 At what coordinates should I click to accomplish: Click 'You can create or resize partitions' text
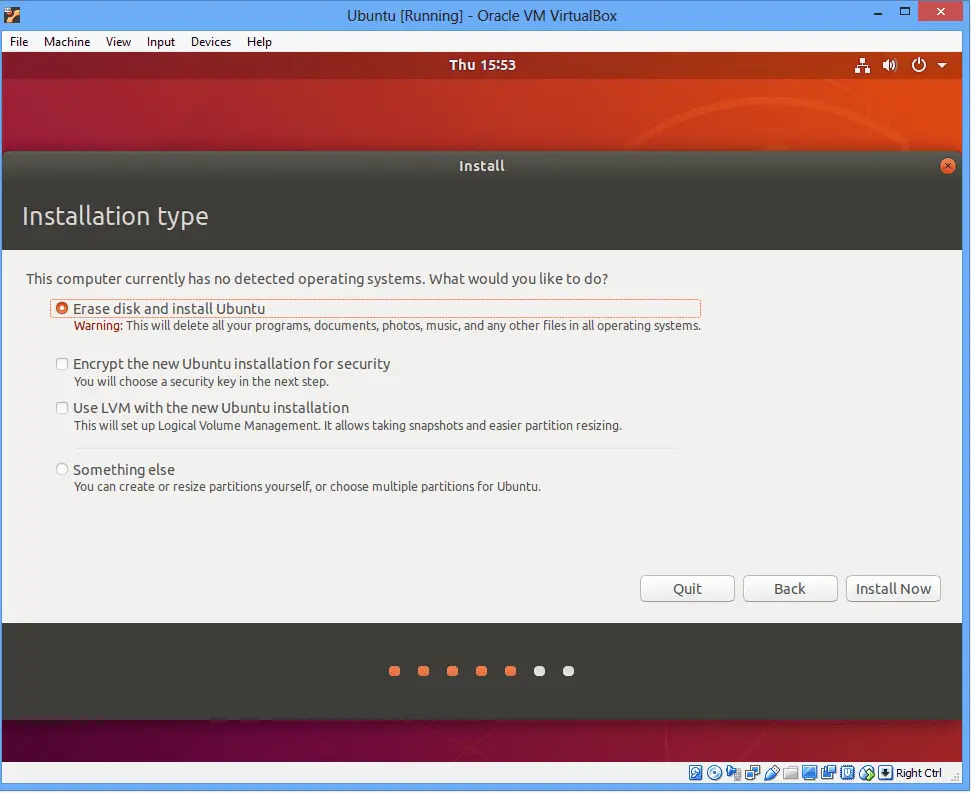[x=307, y=487]
